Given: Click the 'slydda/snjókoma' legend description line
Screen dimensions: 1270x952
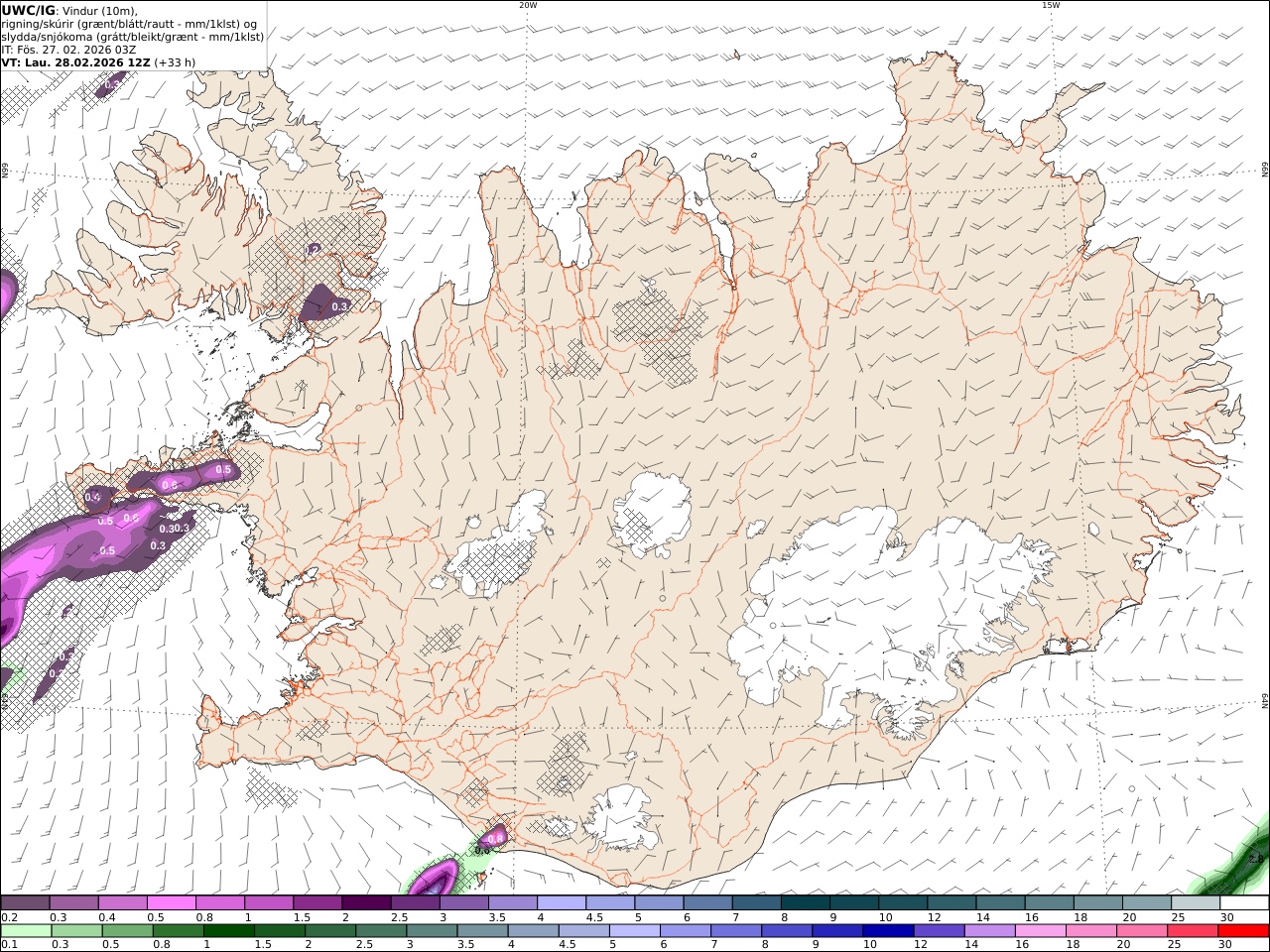Looking at the screenshot, I should click(x=133, y=37).
